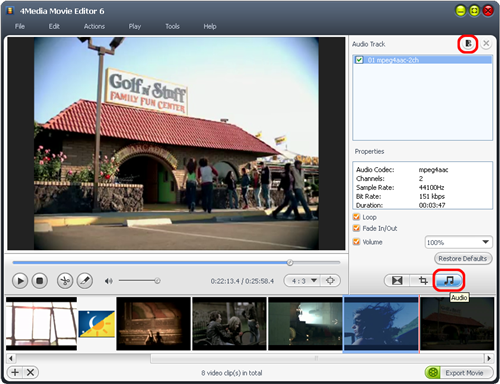Select the dark bright-light clip thumbnail
The height and width of the screenshot is (384, 500).
tap(305, 324)
